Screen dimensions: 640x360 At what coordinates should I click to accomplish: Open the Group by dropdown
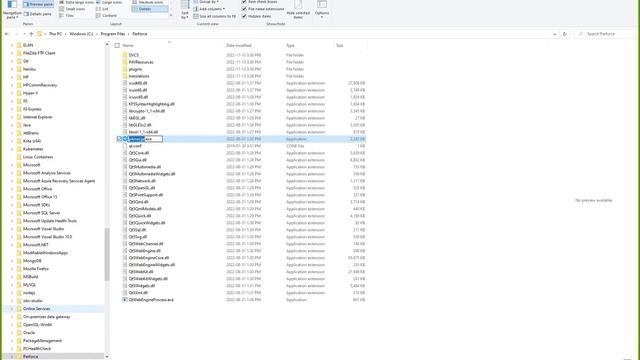(x=206, y=2)
